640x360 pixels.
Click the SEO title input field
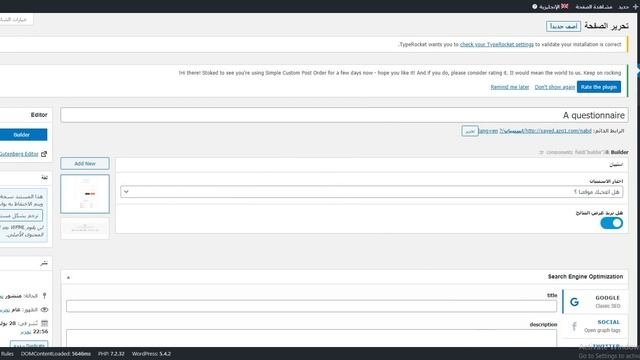coord(311,306)
